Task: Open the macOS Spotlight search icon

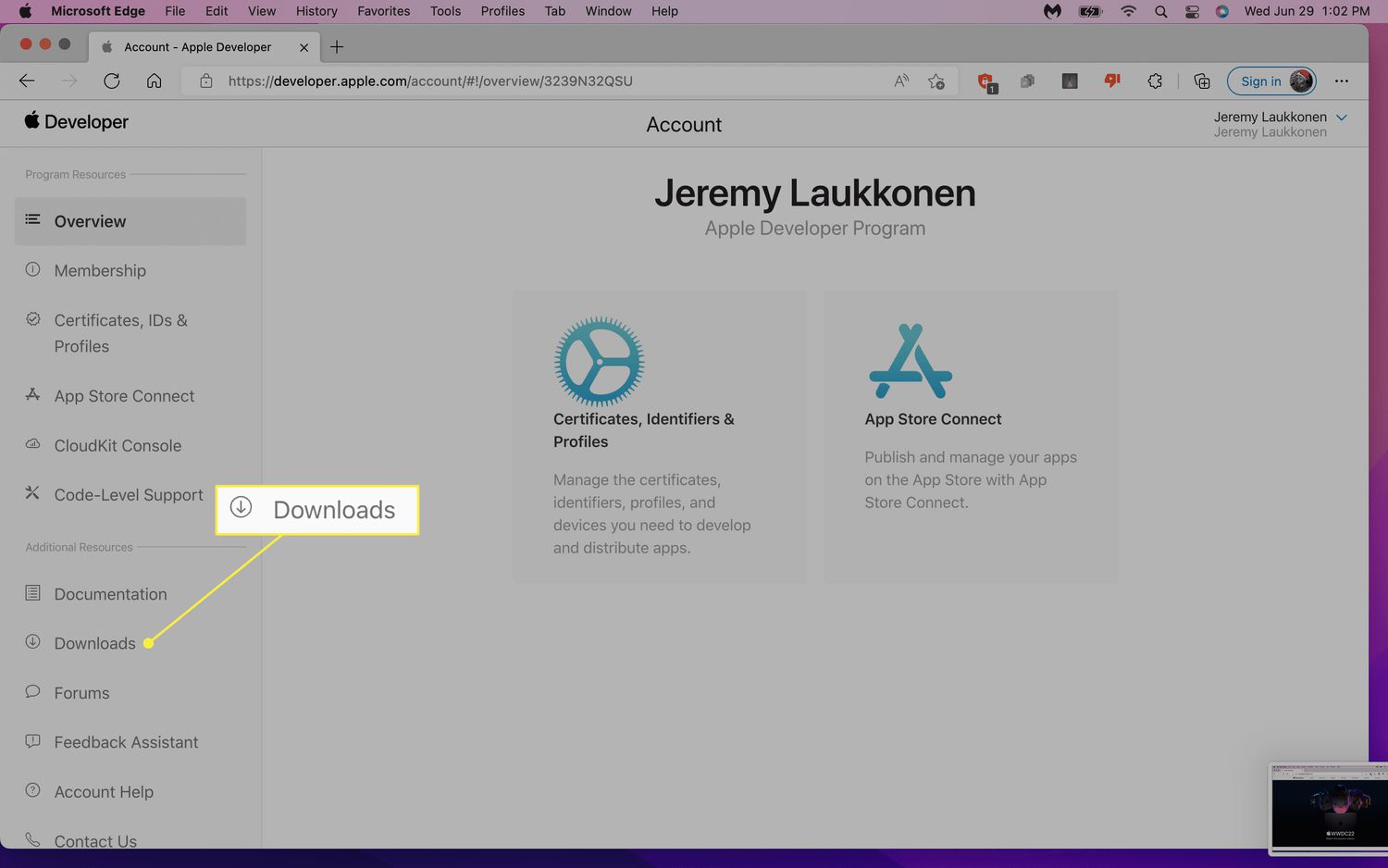Action: [x=1160, y=11]
